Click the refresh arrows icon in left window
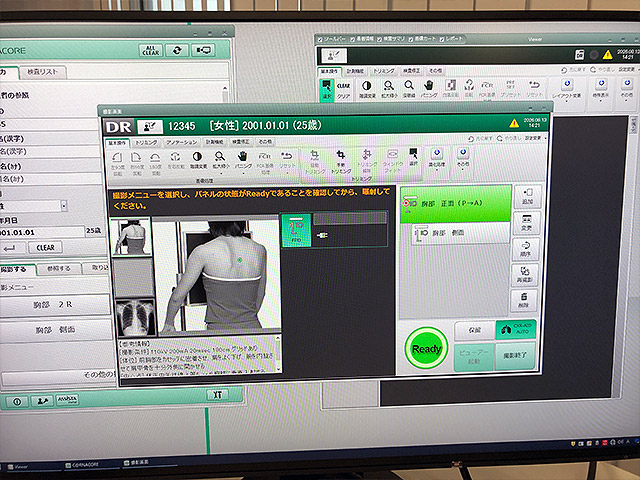 (x=177, y=51)
